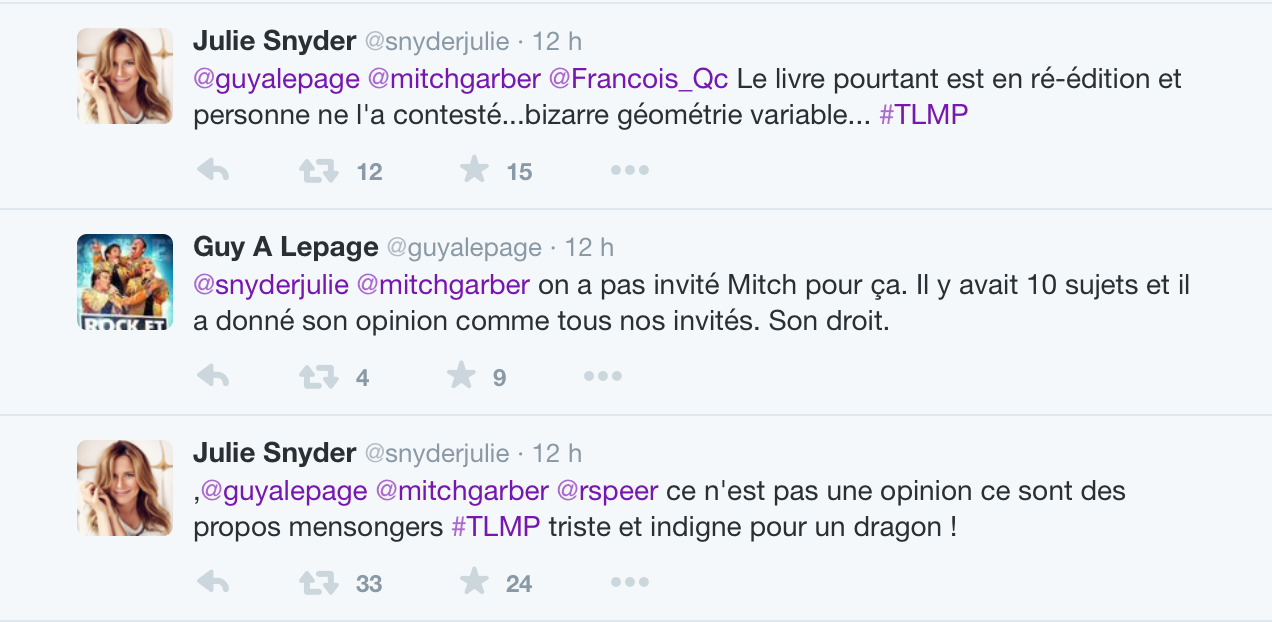This screenshot has width=1272, height=622.
Task: Retweet Julie Snyder's tweet with 12 retweets
Action: click(319, 171)
